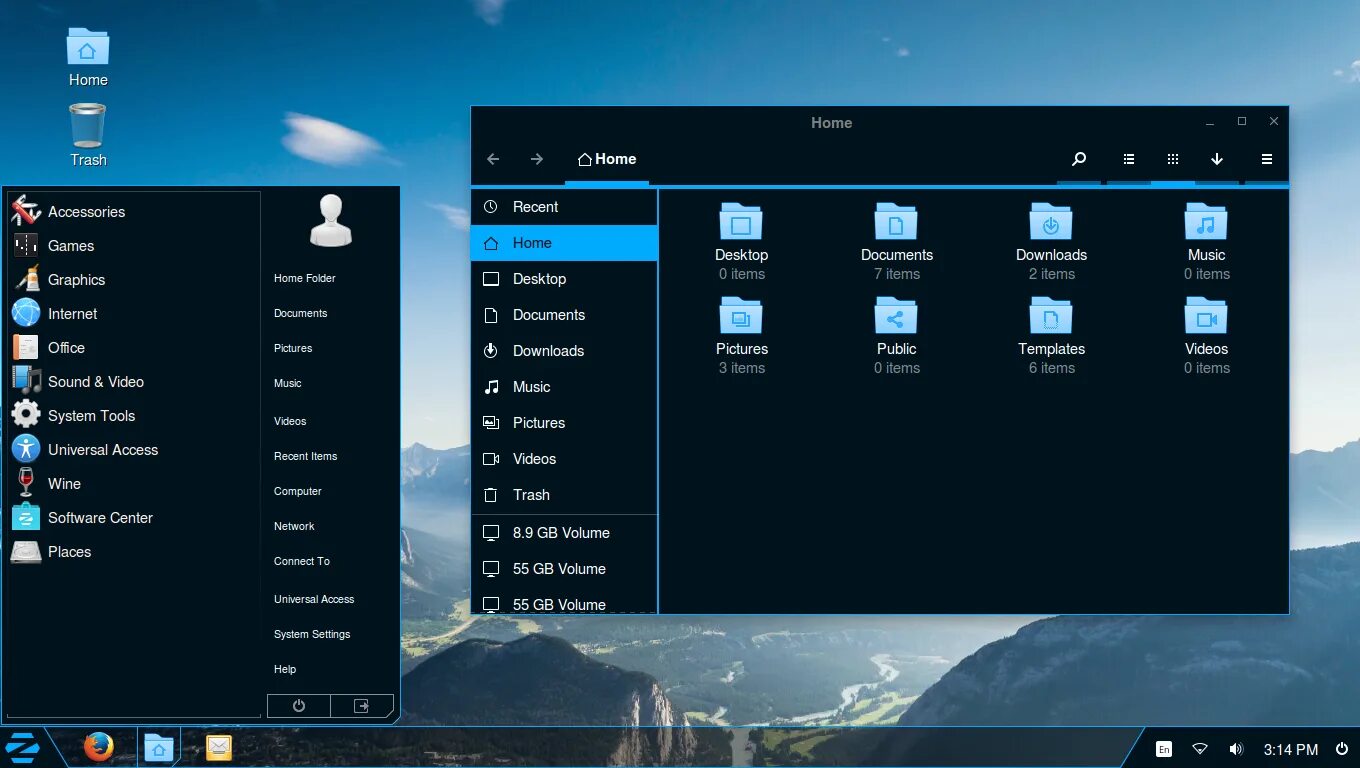Open Videos link in app menu

pyautogui.click(x=290, y=421)
